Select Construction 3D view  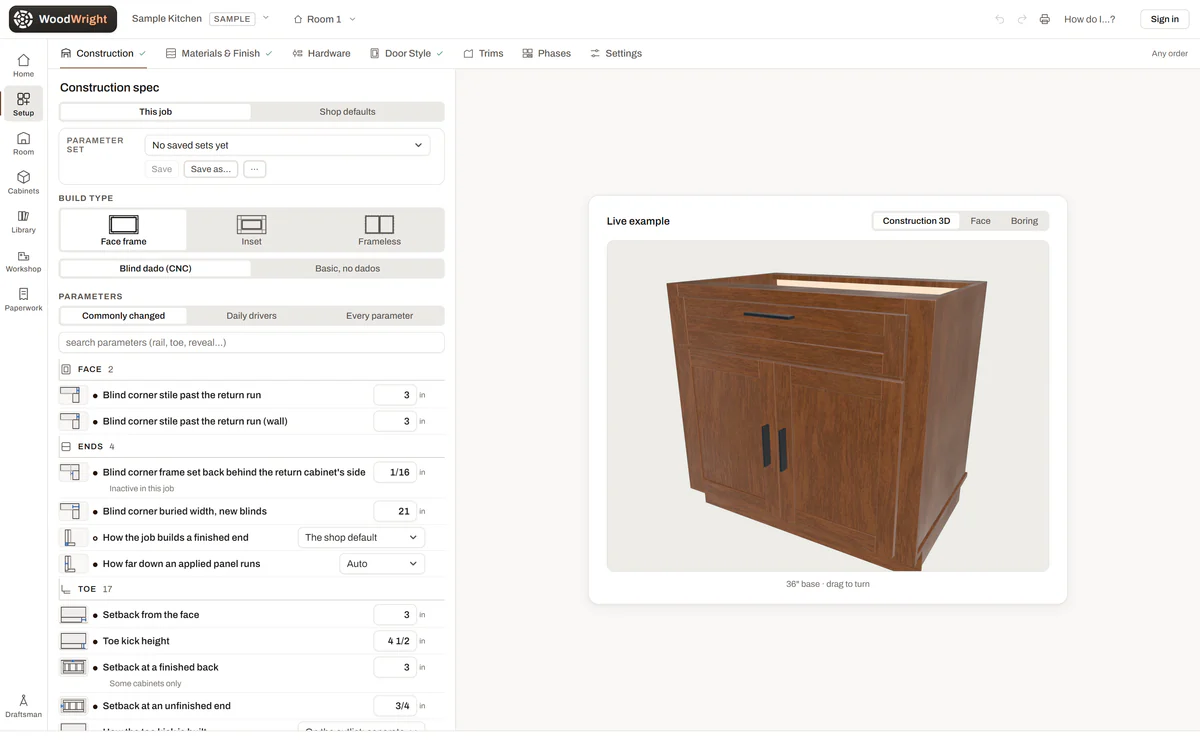[916, 221]
